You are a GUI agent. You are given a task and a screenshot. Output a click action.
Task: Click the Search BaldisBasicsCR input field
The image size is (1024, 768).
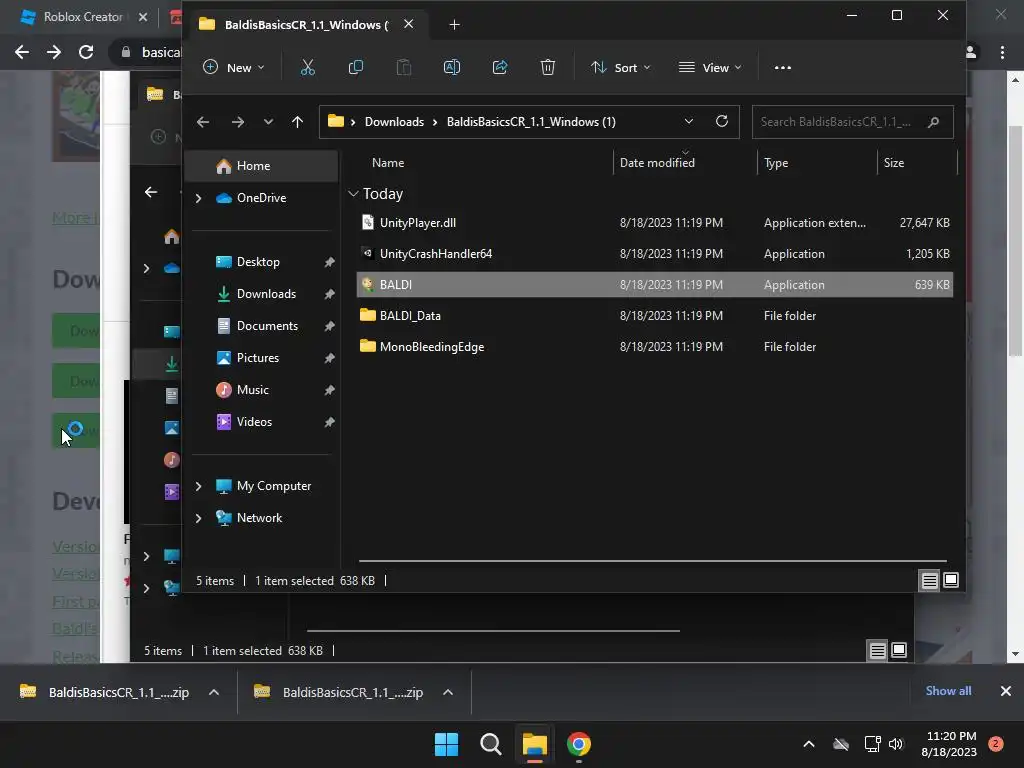pyautogui.click(x=852, y=122)
